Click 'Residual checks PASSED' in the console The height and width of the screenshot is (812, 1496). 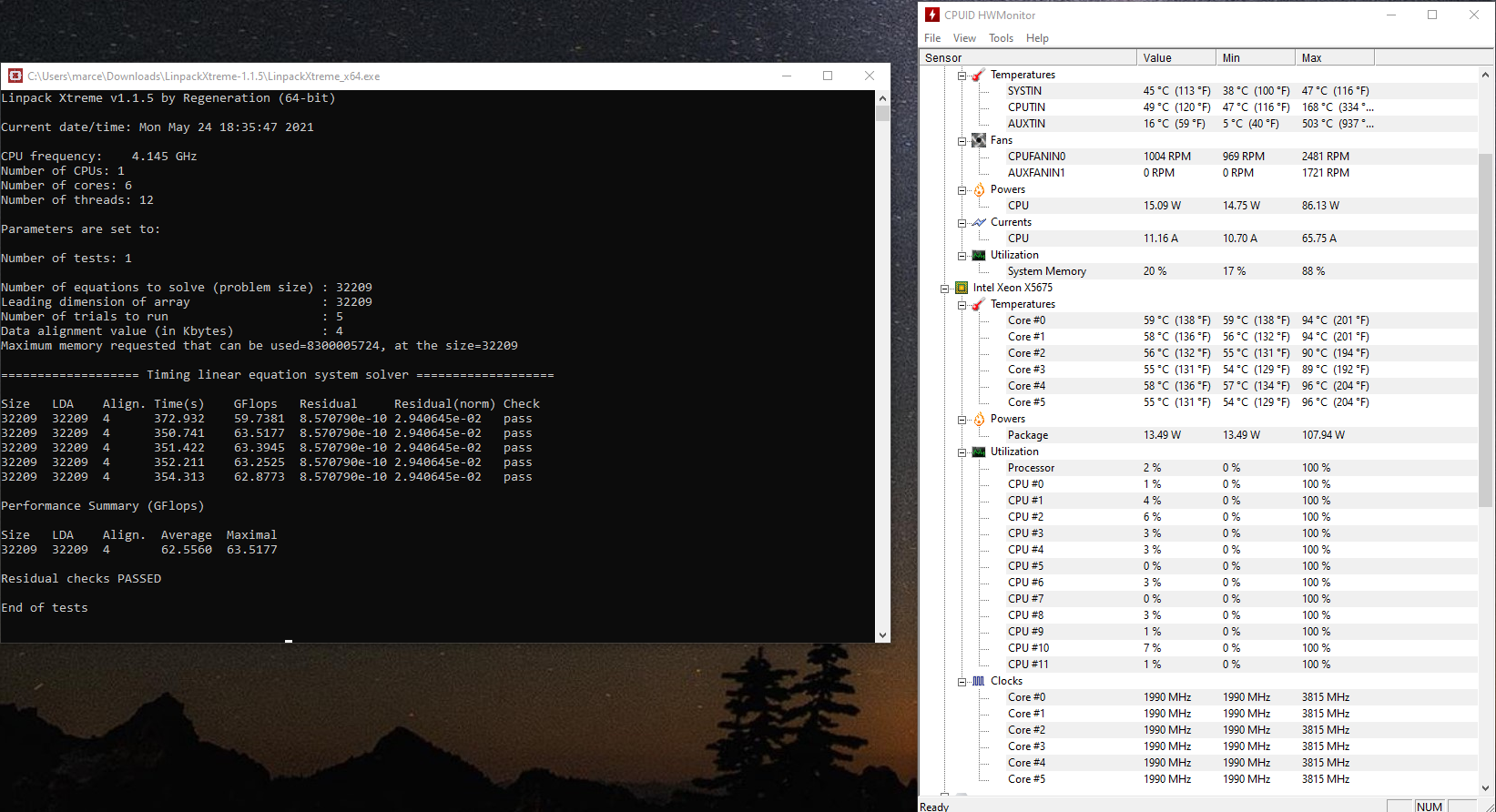tap(81, 579)
